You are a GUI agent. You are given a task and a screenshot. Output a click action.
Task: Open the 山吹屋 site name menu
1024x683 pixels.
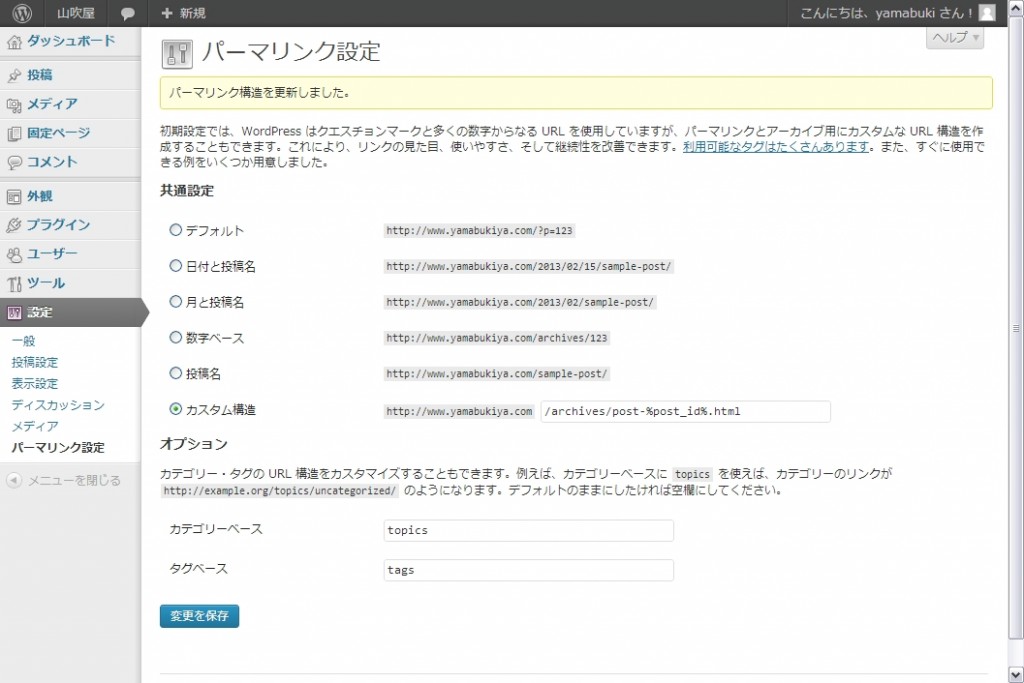(x=74, y=13)
